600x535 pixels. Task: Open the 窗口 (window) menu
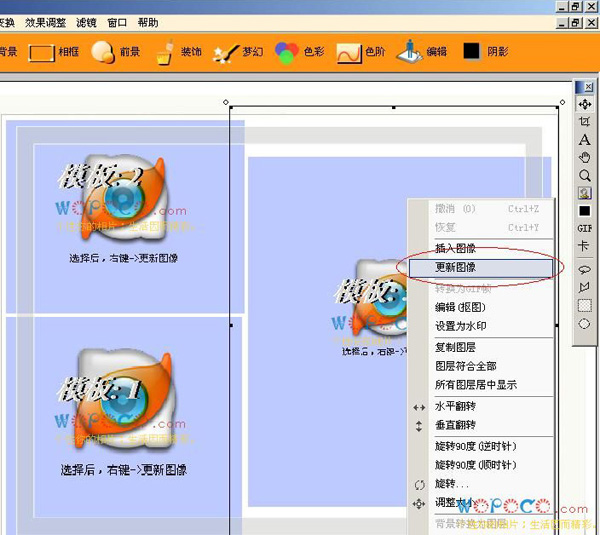click(x=117, y=23)
